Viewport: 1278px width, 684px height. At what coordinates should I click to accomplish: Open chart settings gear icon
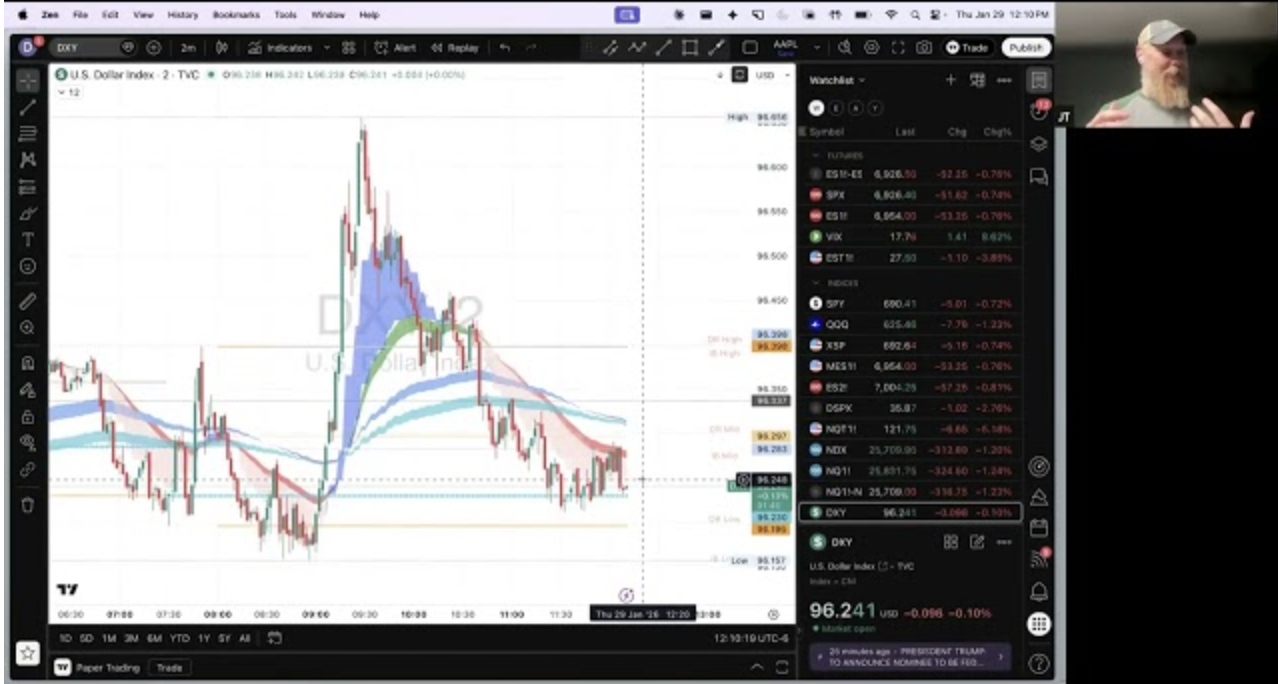click(871, 47)
